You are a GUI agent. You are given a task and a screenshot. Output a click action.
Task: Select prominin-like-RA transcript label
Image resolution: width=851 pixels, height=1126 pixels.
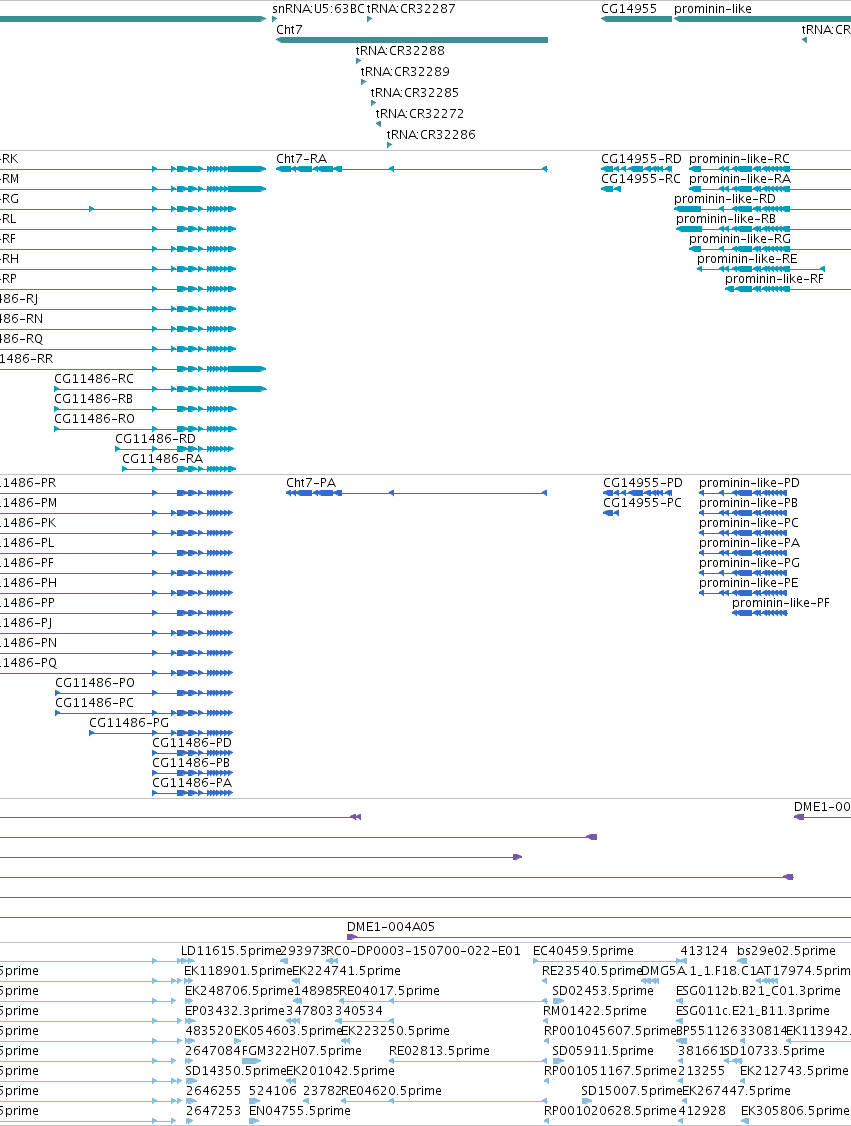coord(740,179)
